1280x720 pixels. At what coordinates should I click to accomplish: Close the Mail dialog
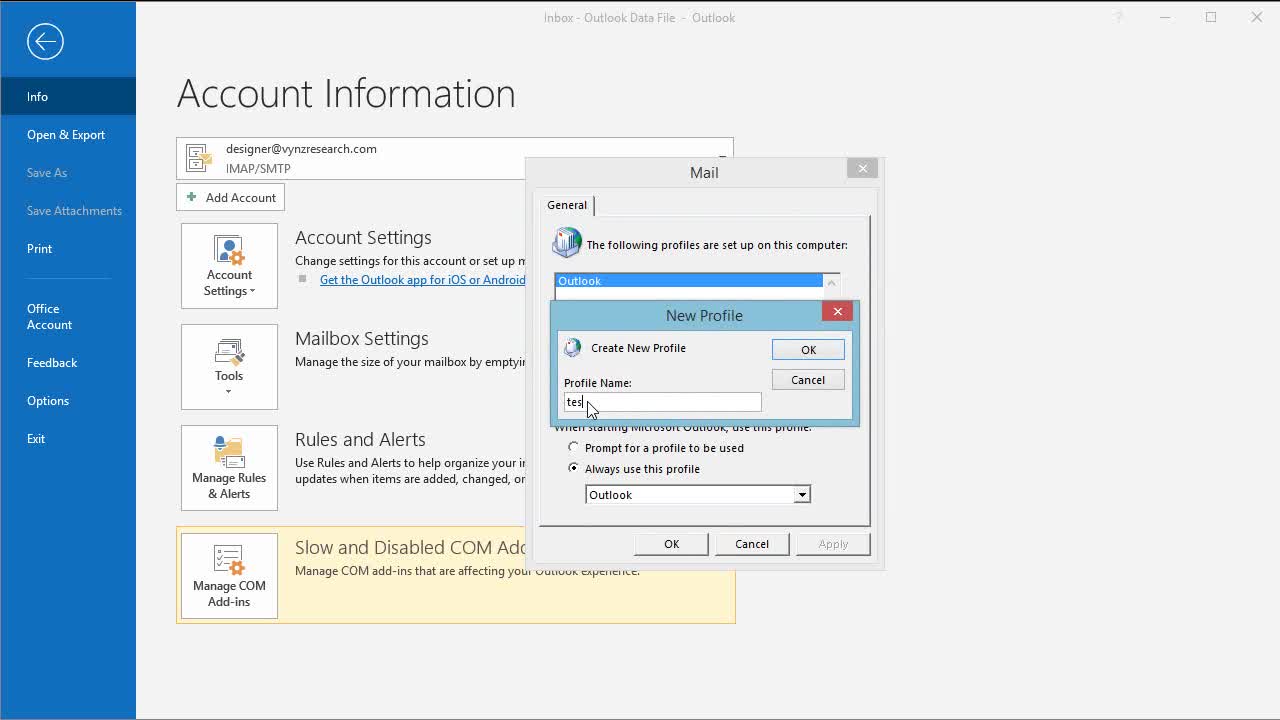point(862,168)
